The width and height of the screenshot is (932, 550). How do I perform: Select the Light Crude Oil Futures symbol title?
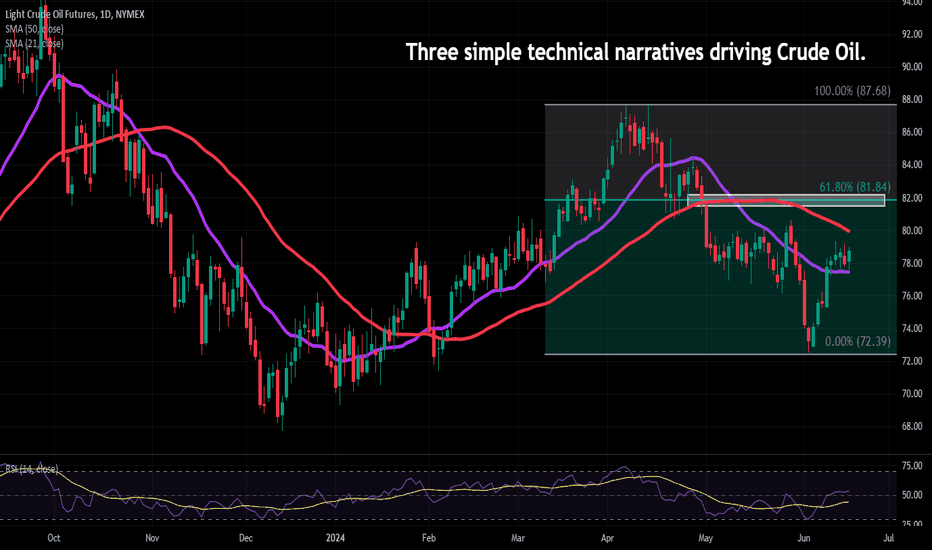[x=75, y=14]
